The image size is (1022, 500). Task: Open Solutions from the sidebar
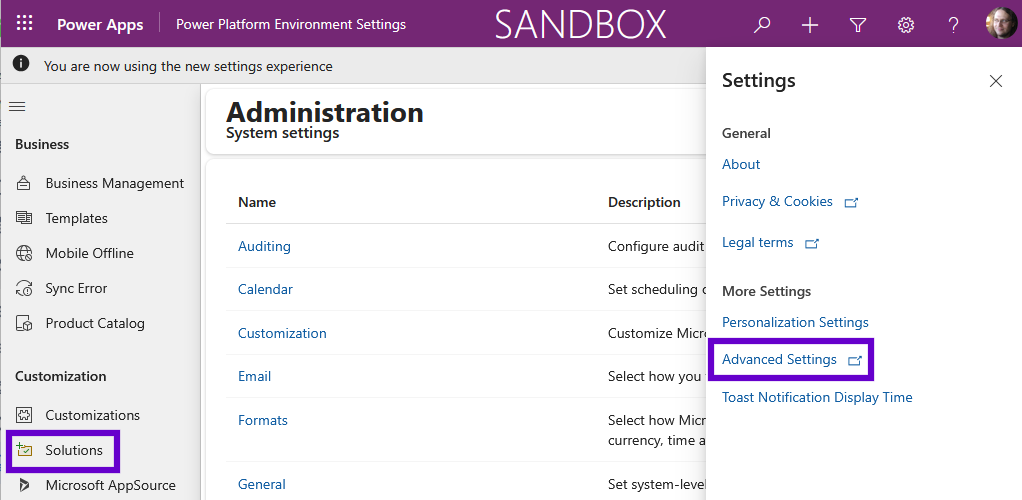[x=74, y=450]
